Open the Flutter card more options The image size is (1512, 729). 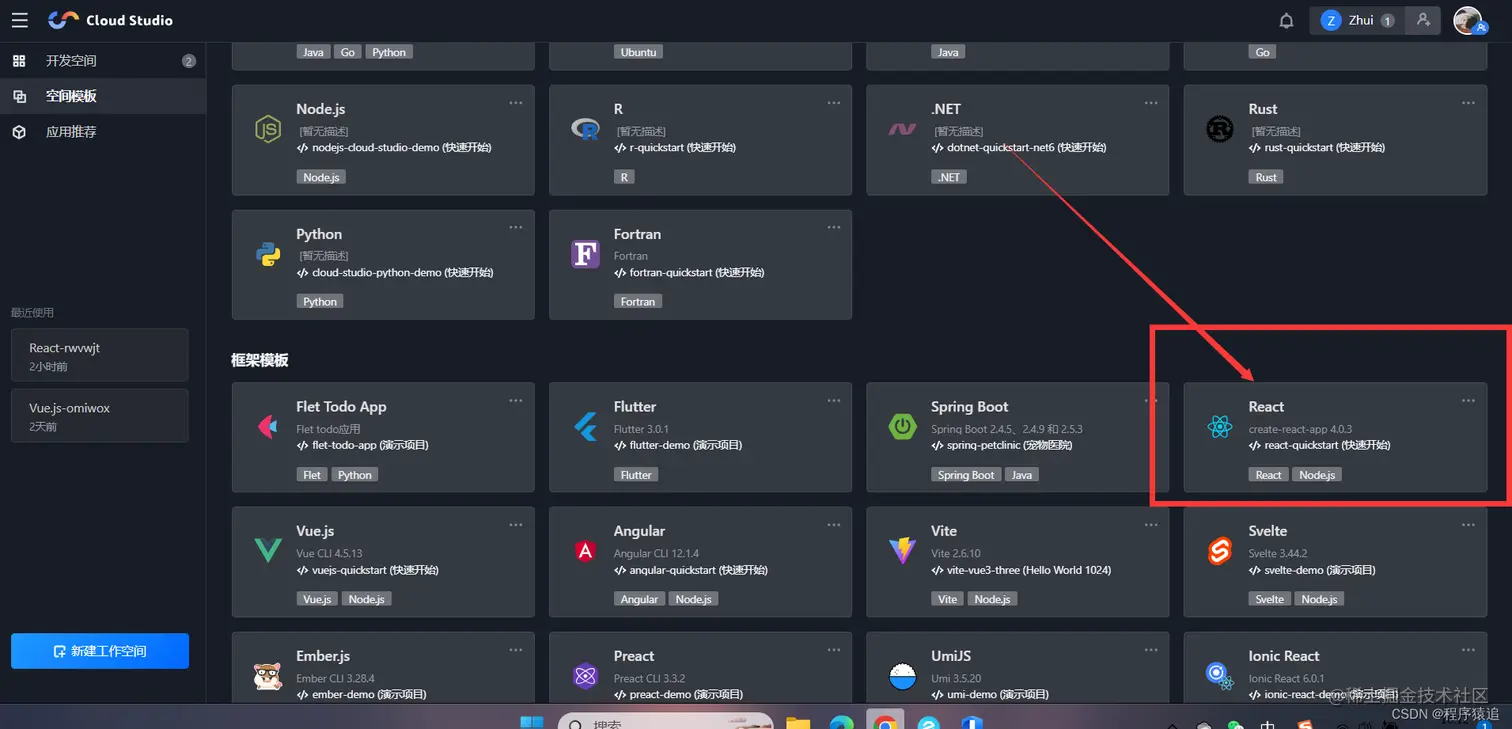coord(834,401)
